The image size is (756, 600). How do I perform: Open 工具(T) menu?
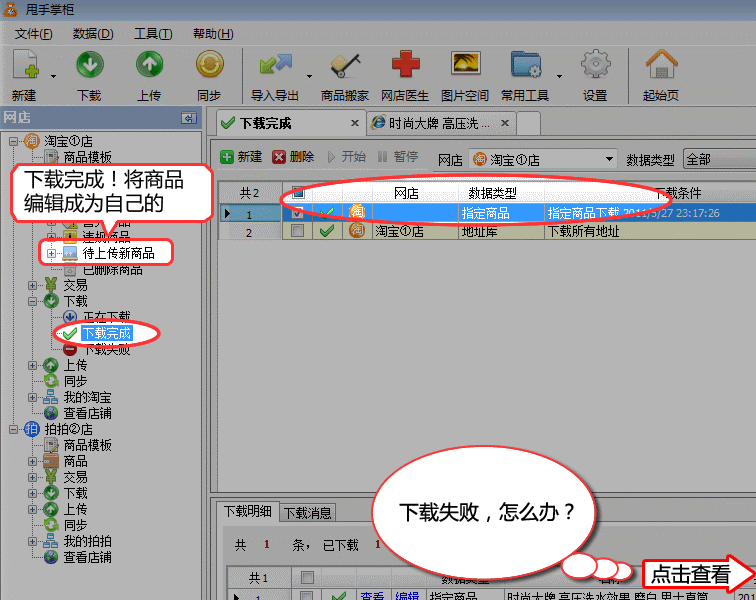click(x=153, y=34)
